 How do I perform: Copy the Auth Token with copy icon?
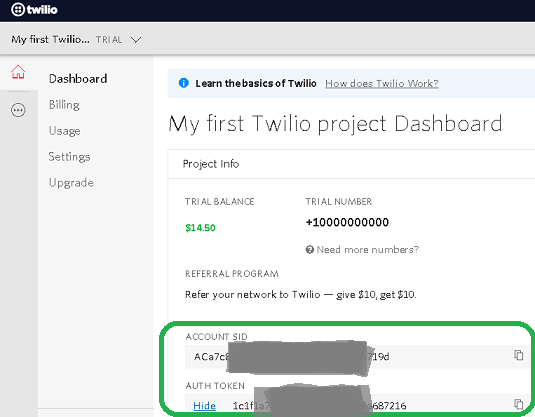[x=518, y=404]
